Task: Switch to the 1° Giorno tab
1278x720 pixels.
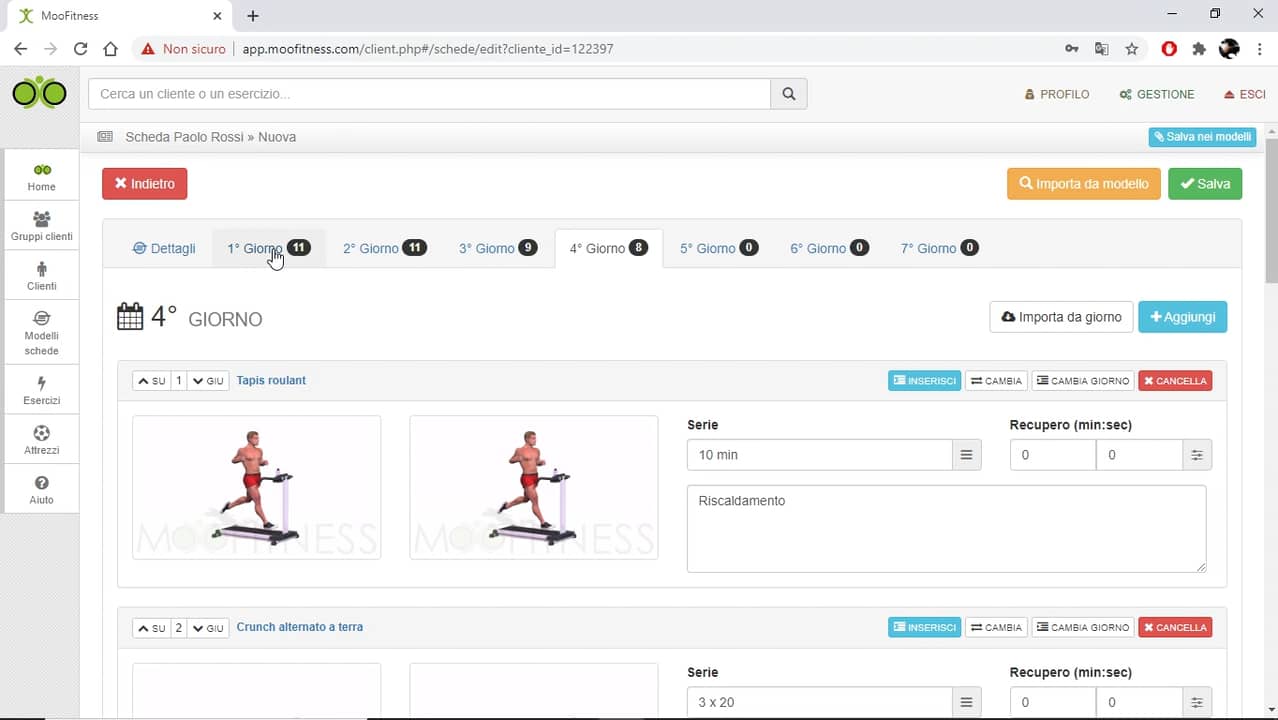Action: [x=269, y=248]
